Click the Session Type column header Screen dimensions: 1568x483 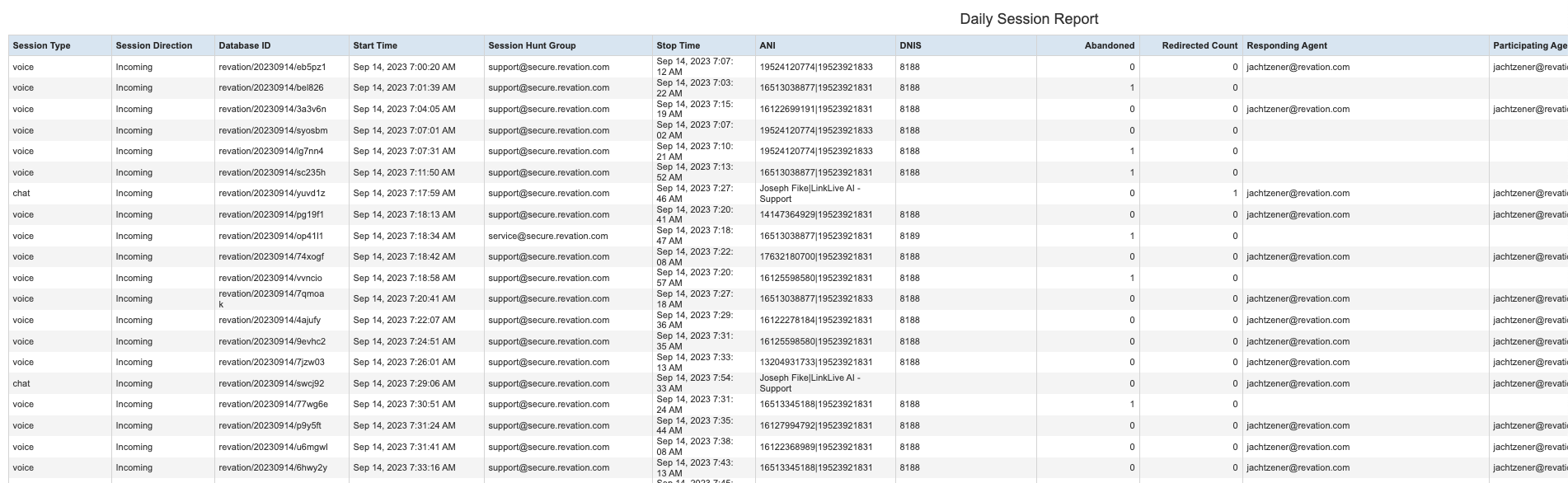(x=41, y=46)
